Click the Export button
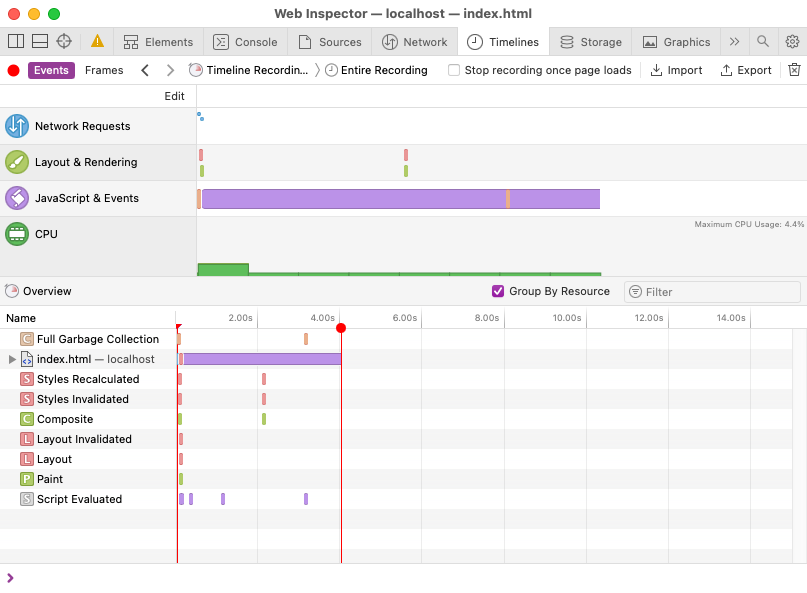The width and height of the screenshot is (807, 593). coord(746,70)
